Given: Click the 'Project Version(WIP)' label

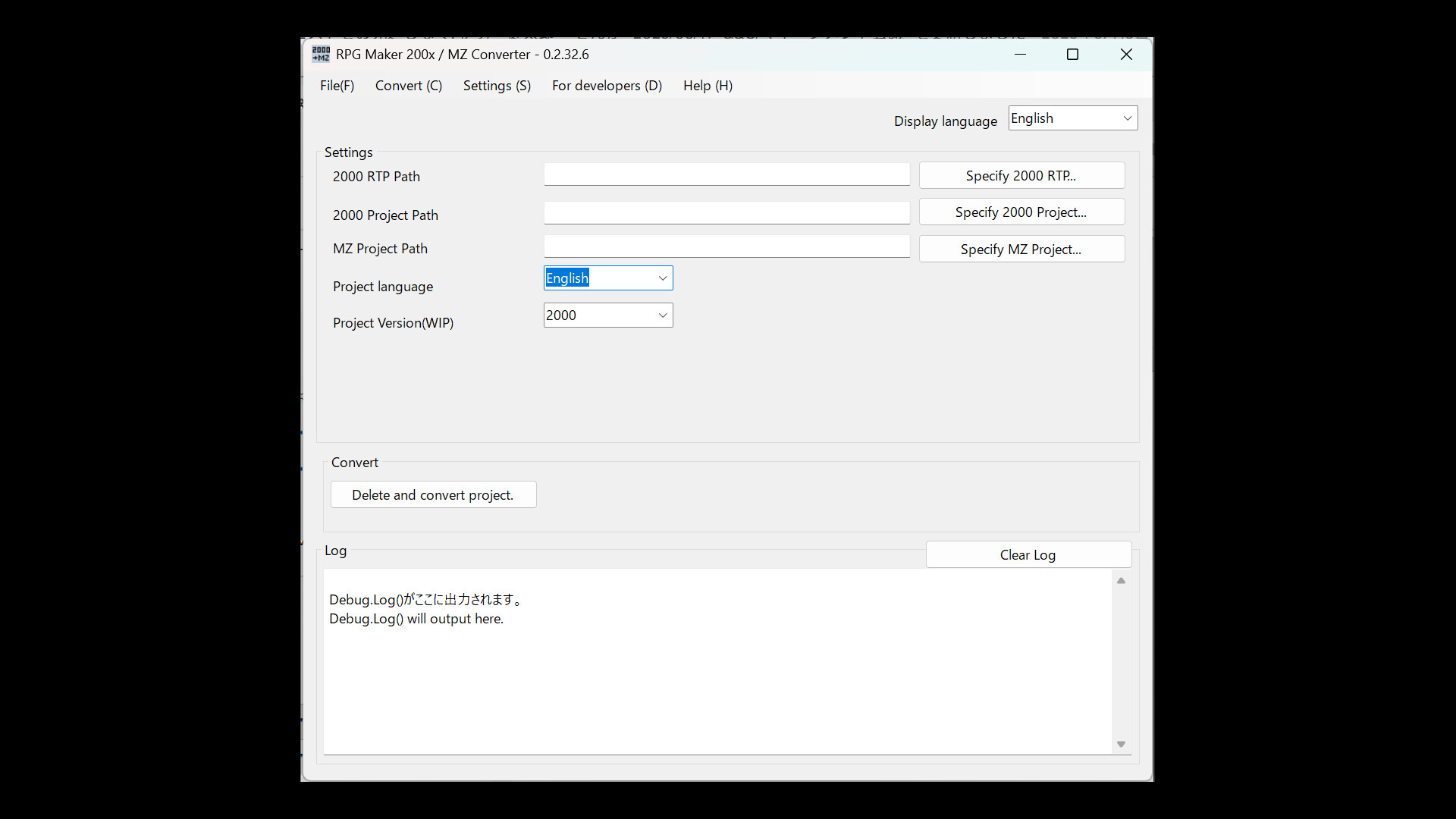Looking at the screenshot, I should coord(393,323).
